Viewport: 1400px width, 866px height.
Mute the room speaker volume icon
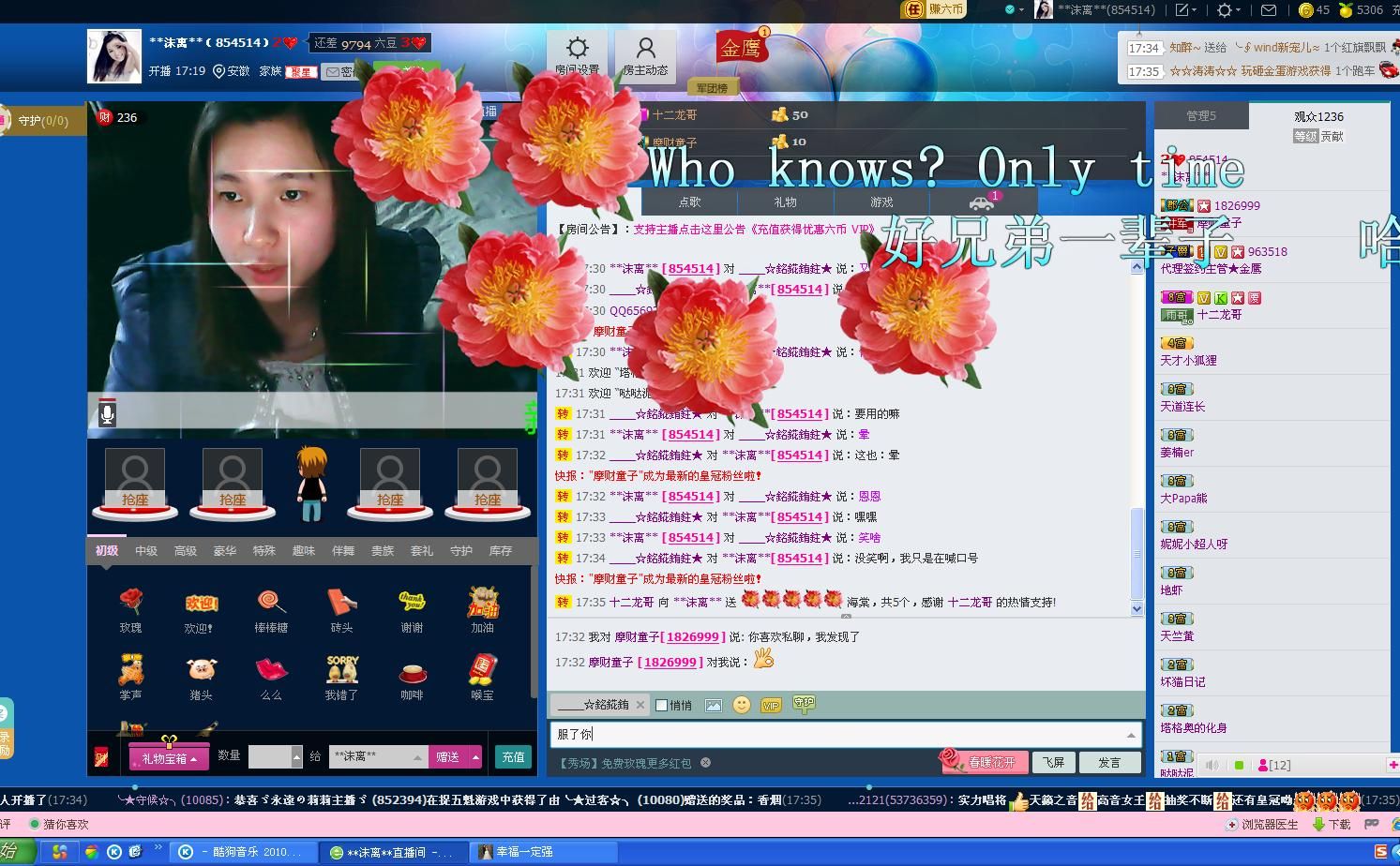(1212, 765)
